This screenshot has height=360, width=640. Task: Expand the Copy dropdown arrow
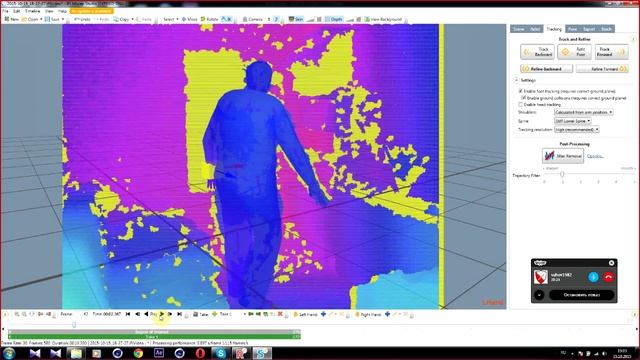click(x=132, y=19)
